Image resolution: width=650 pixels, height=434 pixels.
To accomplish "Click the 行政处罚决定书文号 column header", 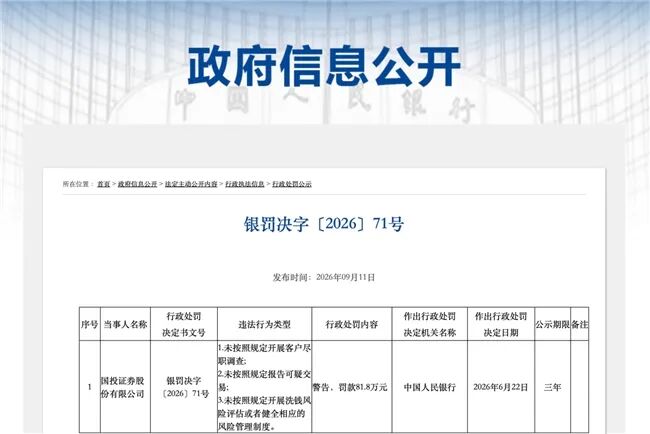I will pyautogui.click(x=184, y=324).
